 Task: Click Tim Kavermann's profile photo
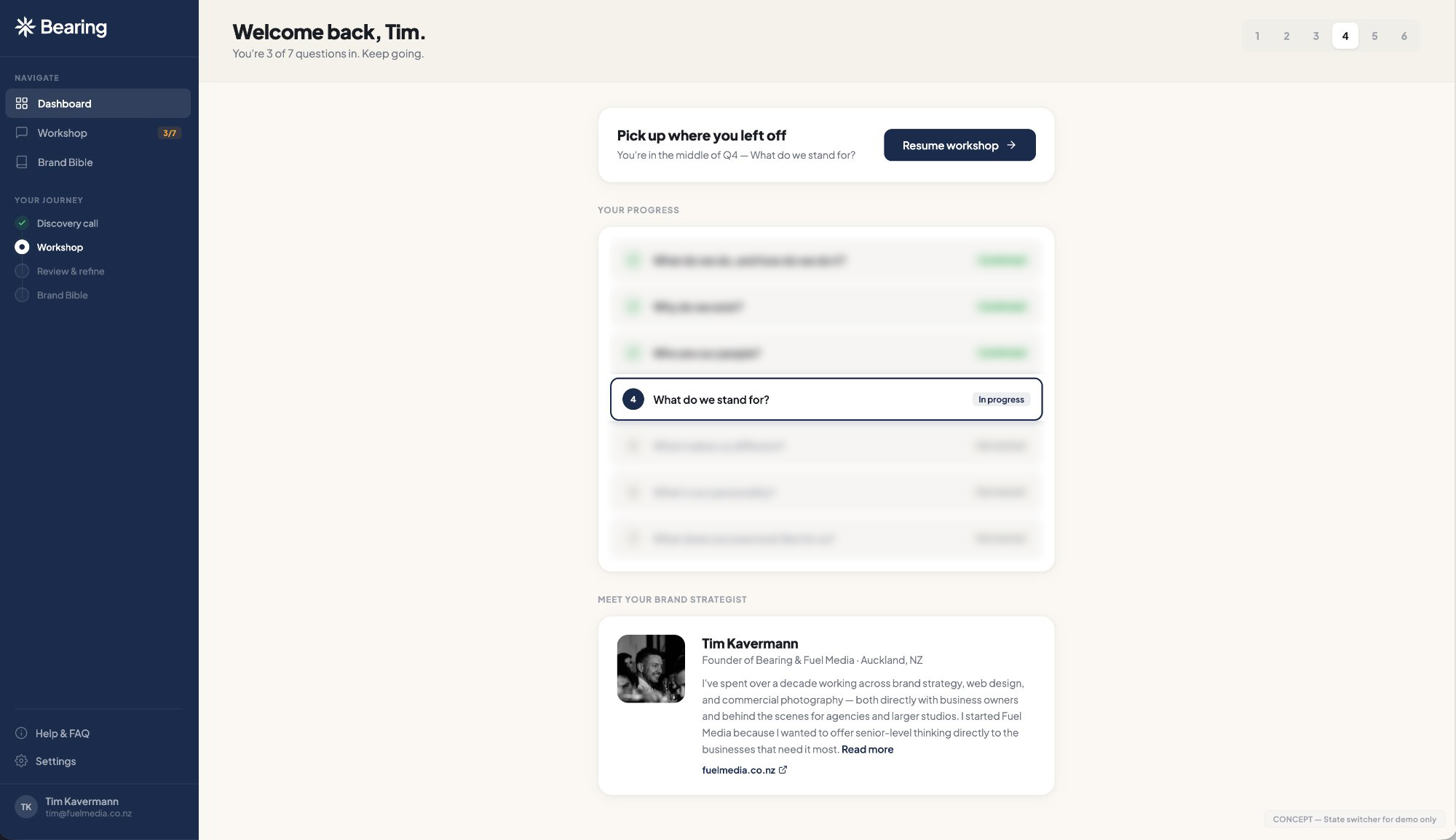(x=651, y=669)
